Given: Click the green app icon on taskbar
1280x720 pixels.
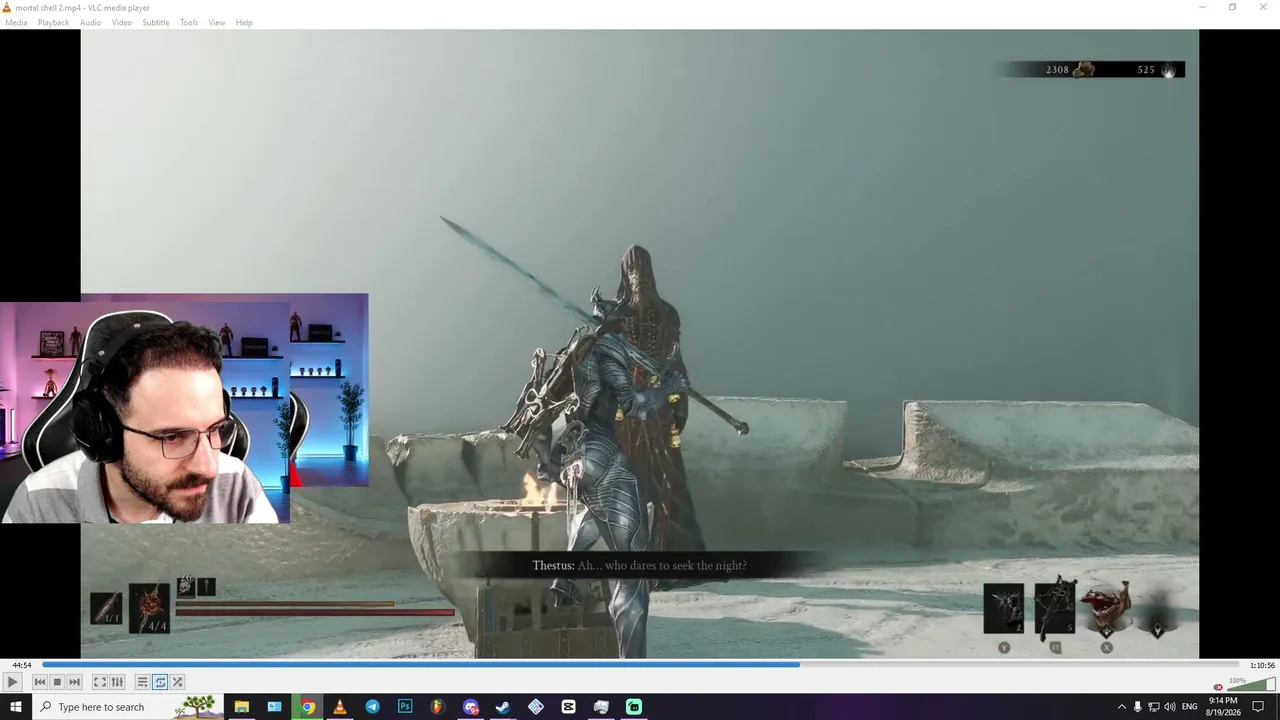Looking at the screenshot, I should 634,707.
